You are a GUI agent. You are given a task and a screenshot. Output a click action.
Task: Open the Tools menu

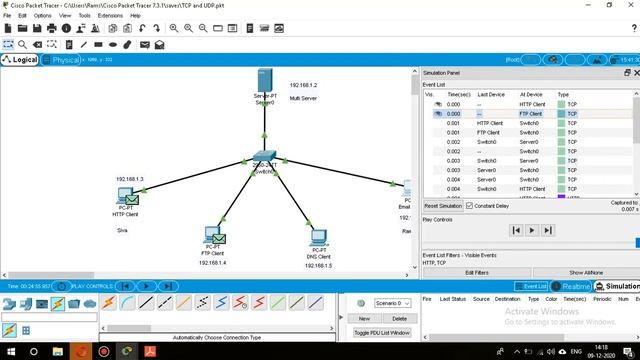tap(84, 16)
